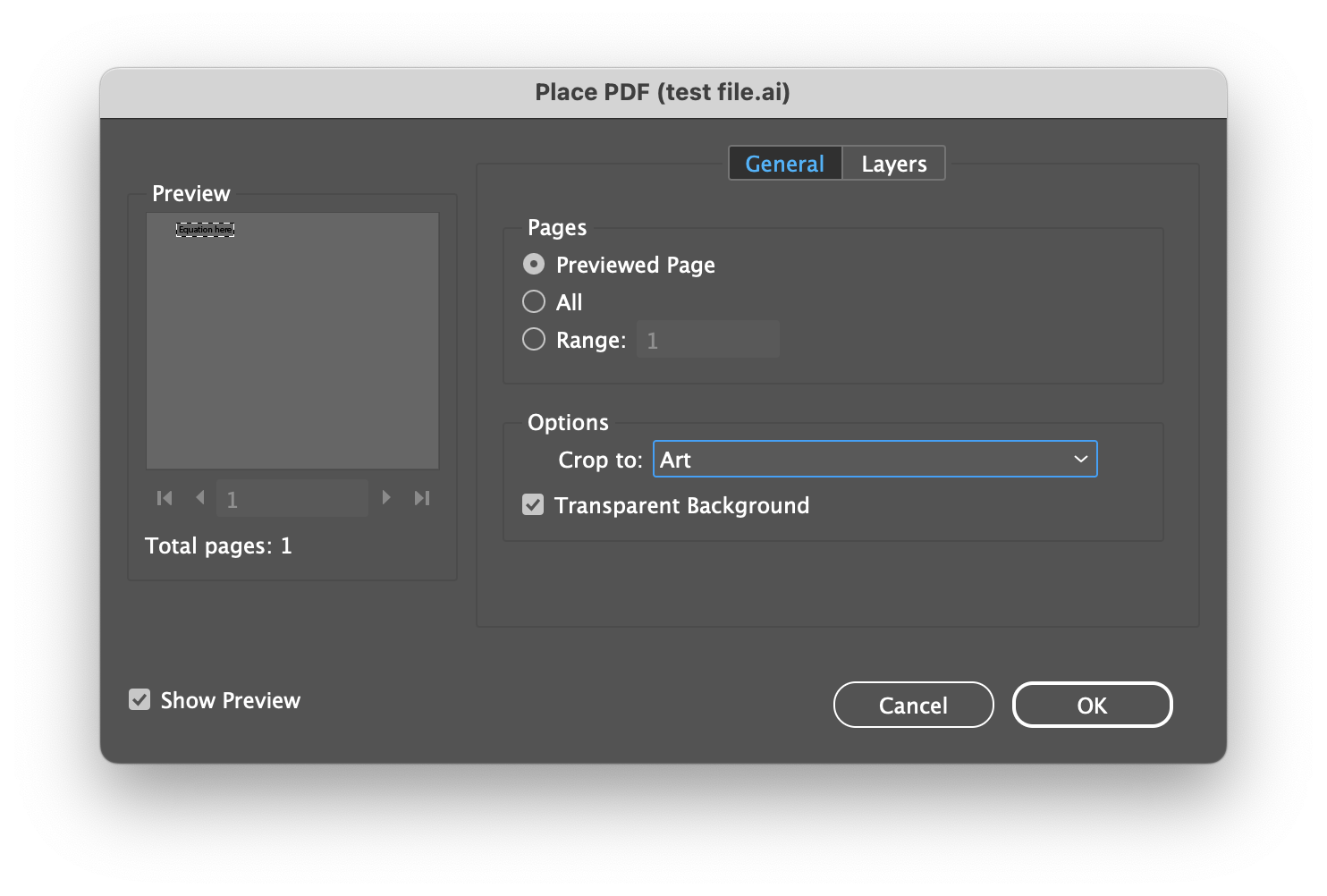Jump to the last page using navigation icon
The height and width of the screenshot is (896, 1327).
[x=421, y=498]
